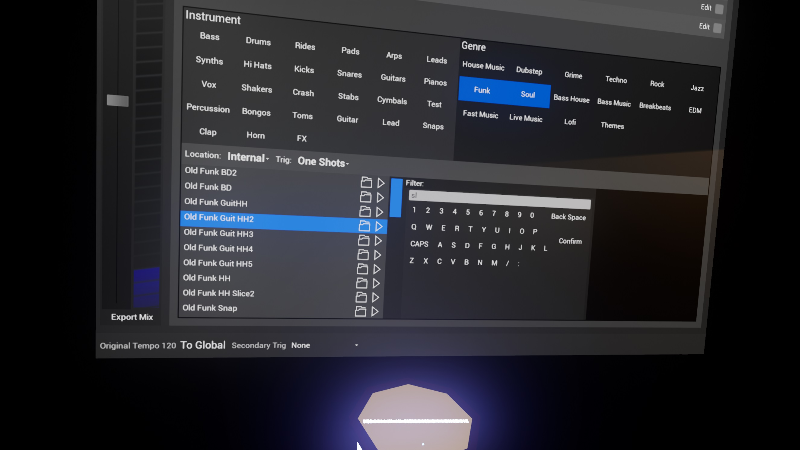Toggle the Soul genre filter
The image size is (800, 450).
click(528, 94)
